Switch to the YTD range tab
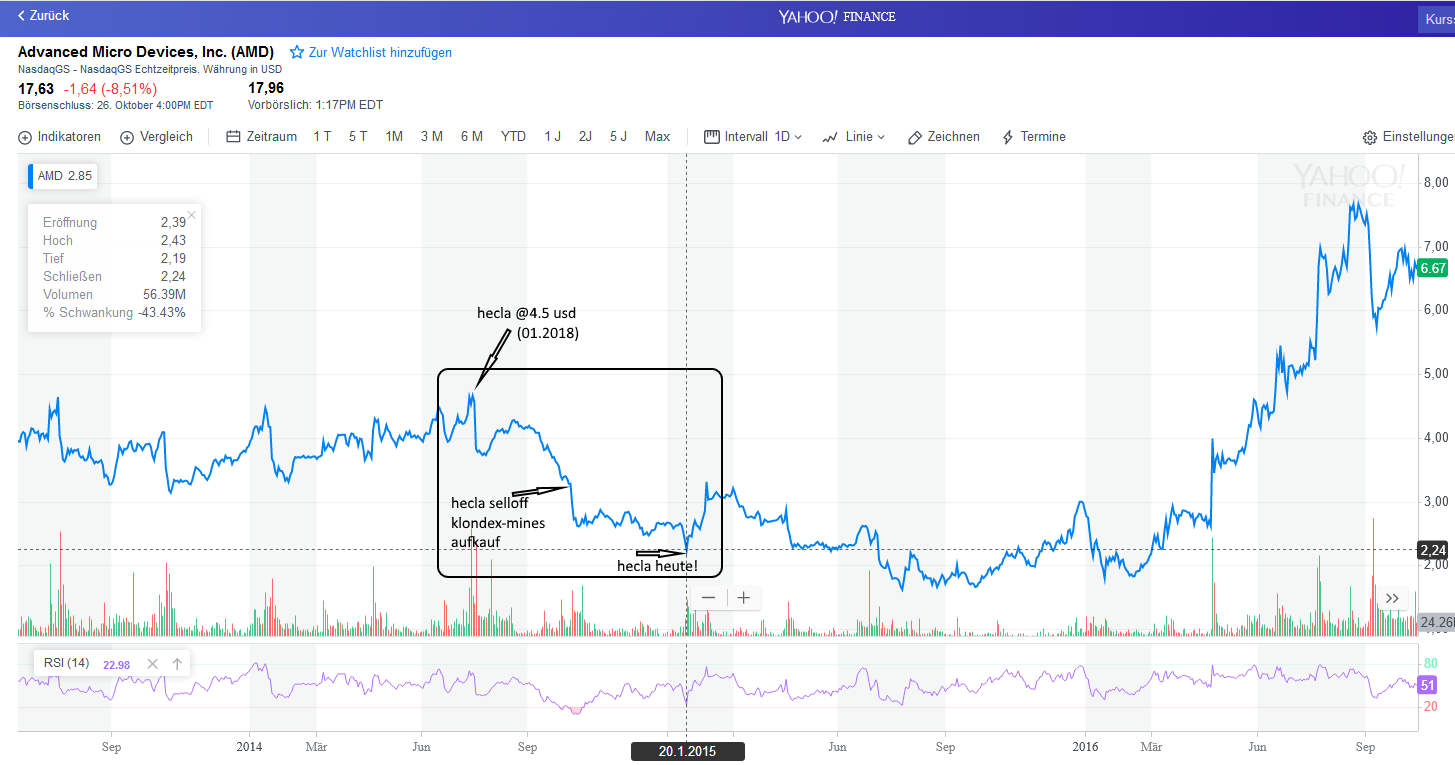Viewport: 1455px width, 765px height. (x=513, y=136)
